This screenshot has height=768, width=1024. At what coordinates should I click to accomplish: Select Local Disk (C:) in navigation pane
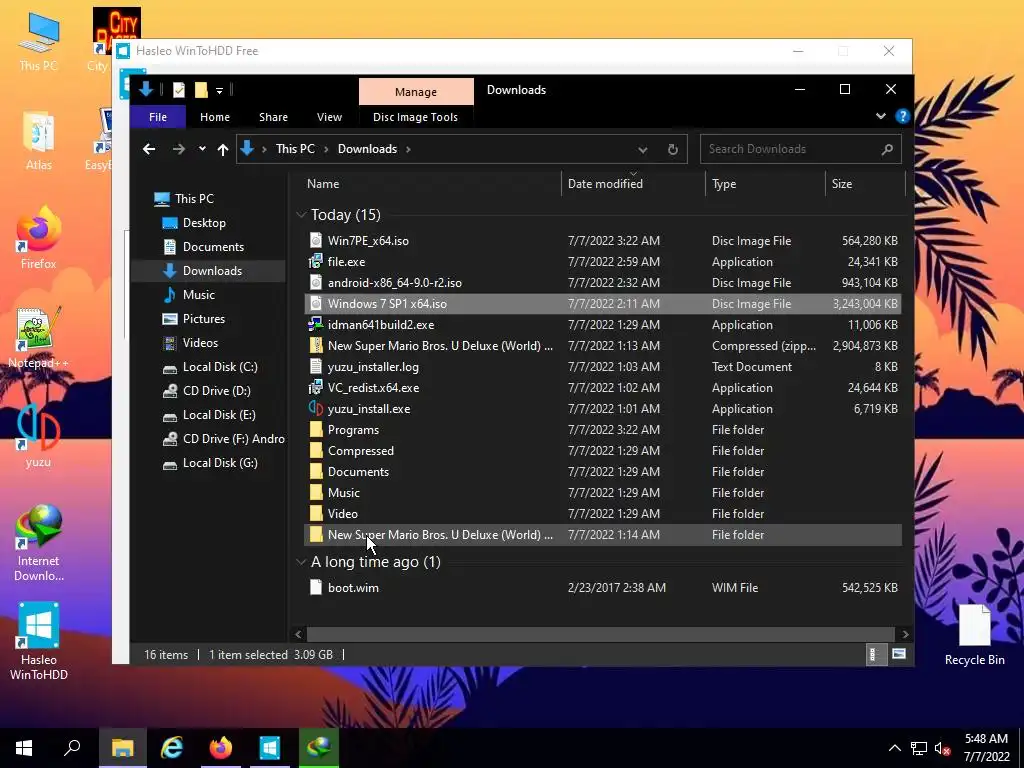(219, 367)
